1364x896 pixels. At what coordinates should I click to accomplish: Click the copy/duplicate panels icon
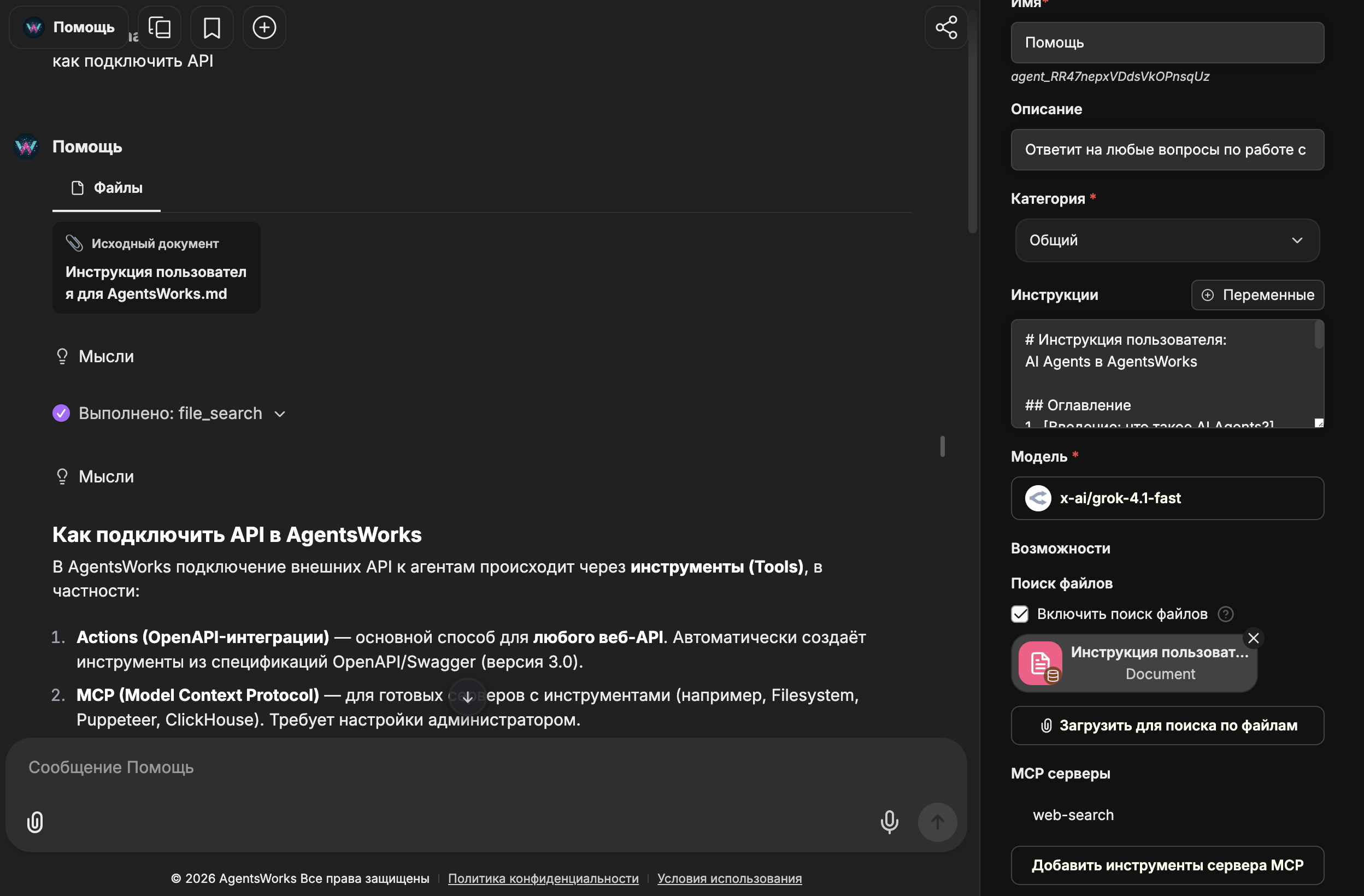(x=160, y=27)
